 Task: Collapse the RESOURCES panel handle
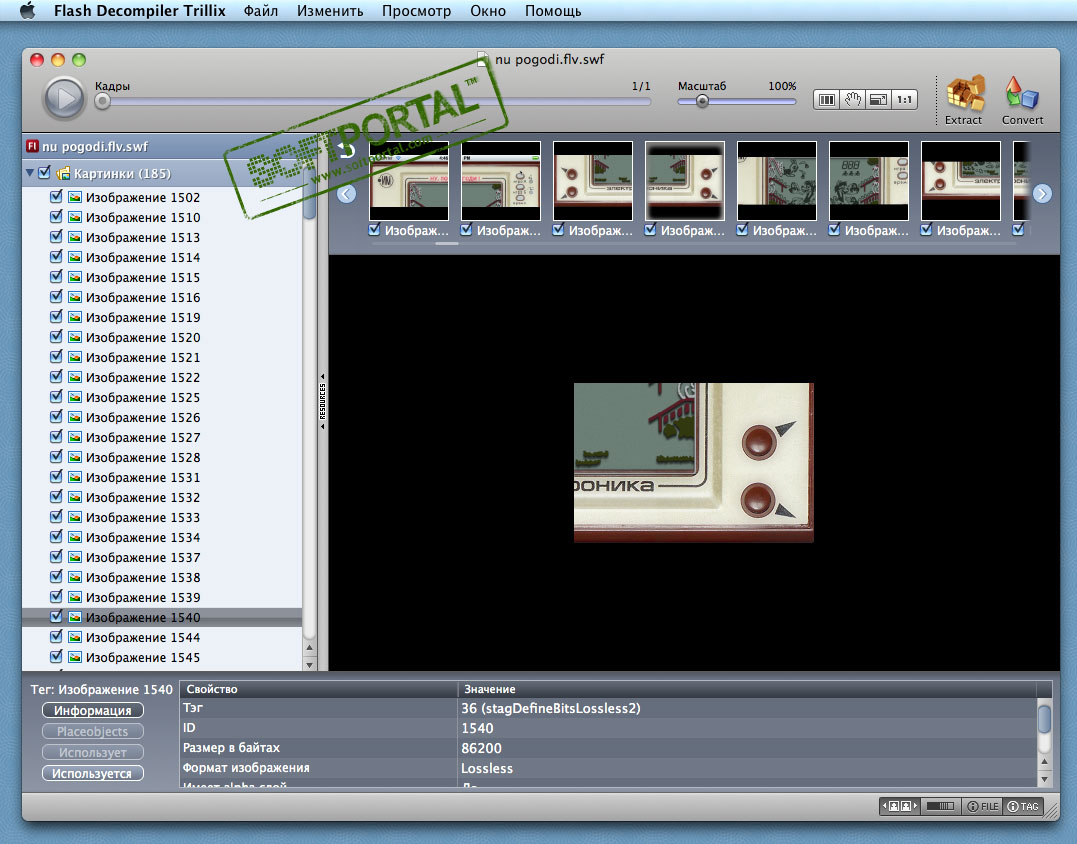[322, 401]
